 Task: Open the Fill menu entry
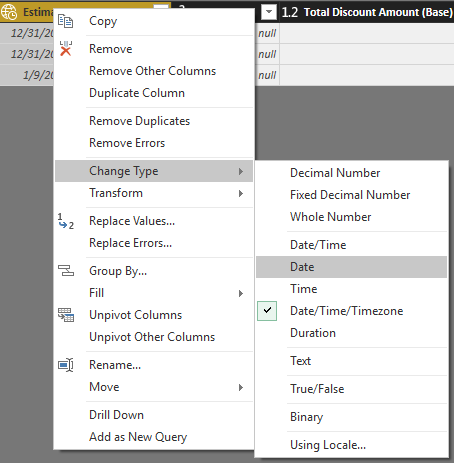pos(154,293)
